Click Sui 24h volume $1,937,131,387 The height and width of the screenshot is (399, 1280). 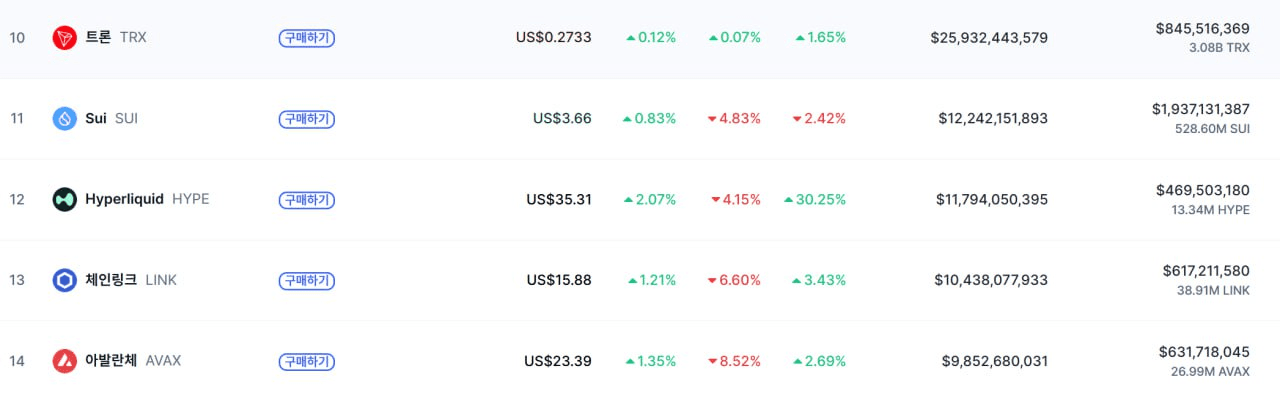coord(1200,109)
